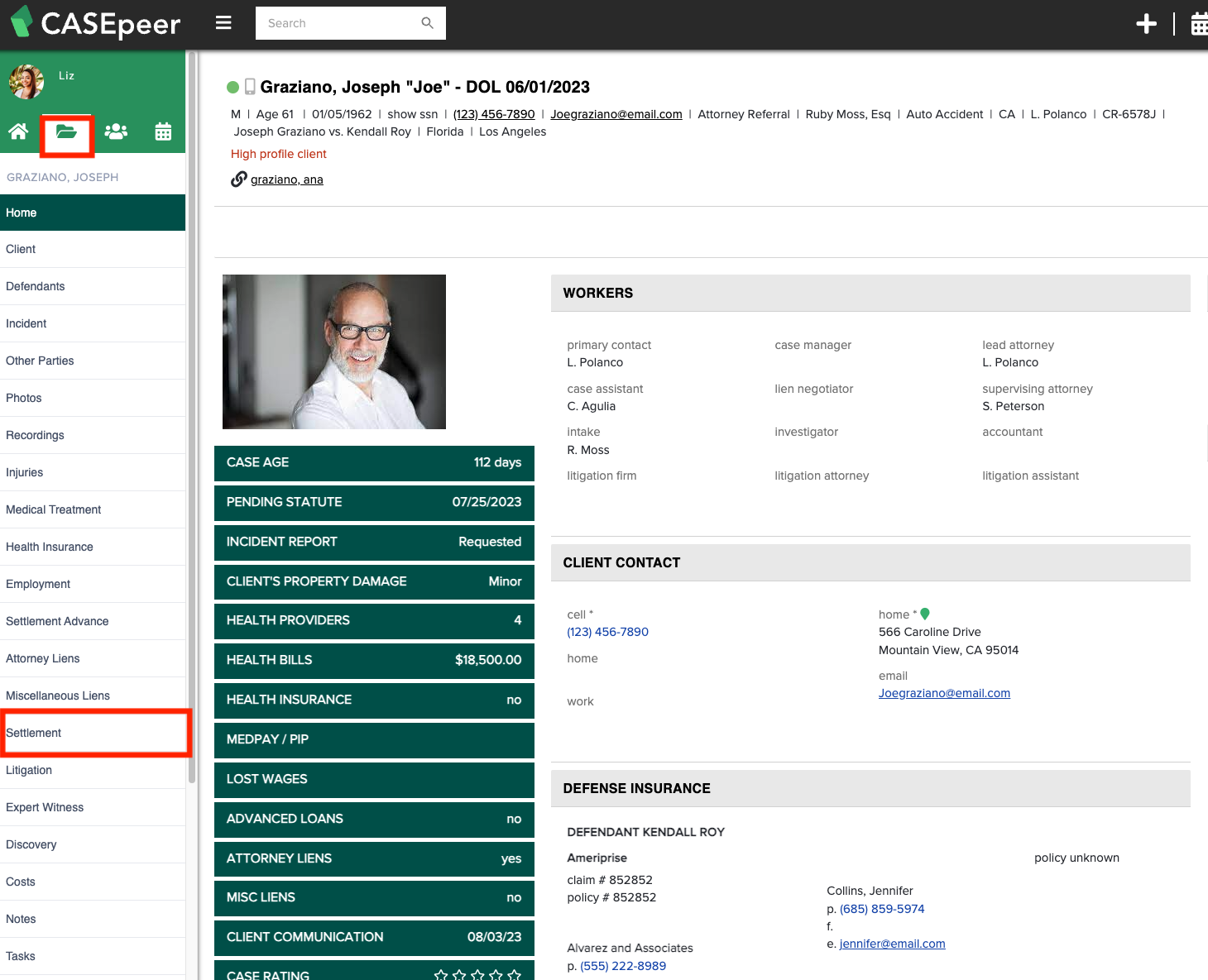Click the MEDPAY / PIP bar
Screen dimensions: 1208x980
[x=374, y=740]
